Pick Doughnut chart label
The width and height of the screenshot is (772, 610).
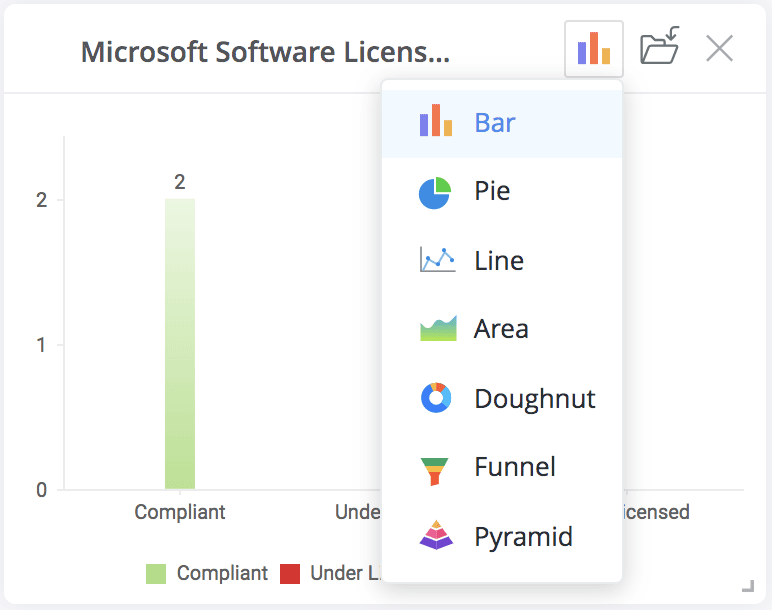[x=535, y=399]
